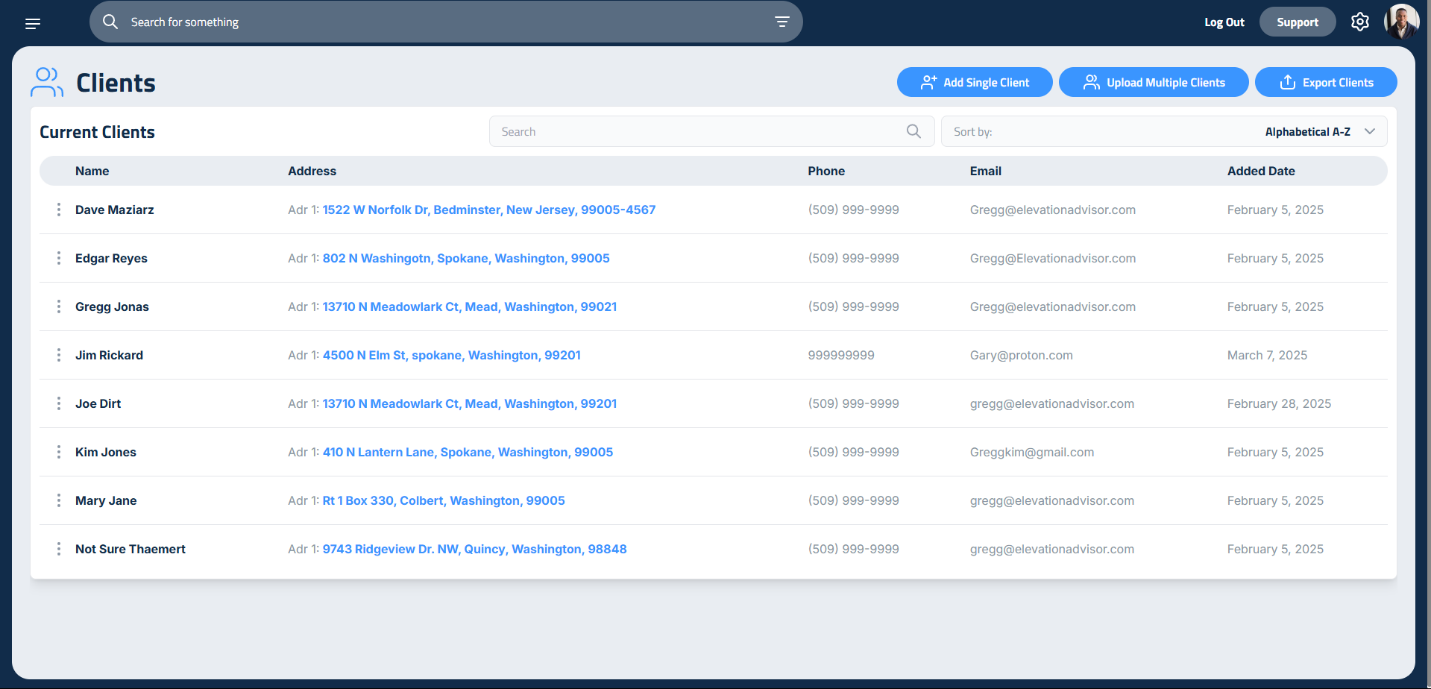
Task: Log out of the account
Action: (1224, 22)
